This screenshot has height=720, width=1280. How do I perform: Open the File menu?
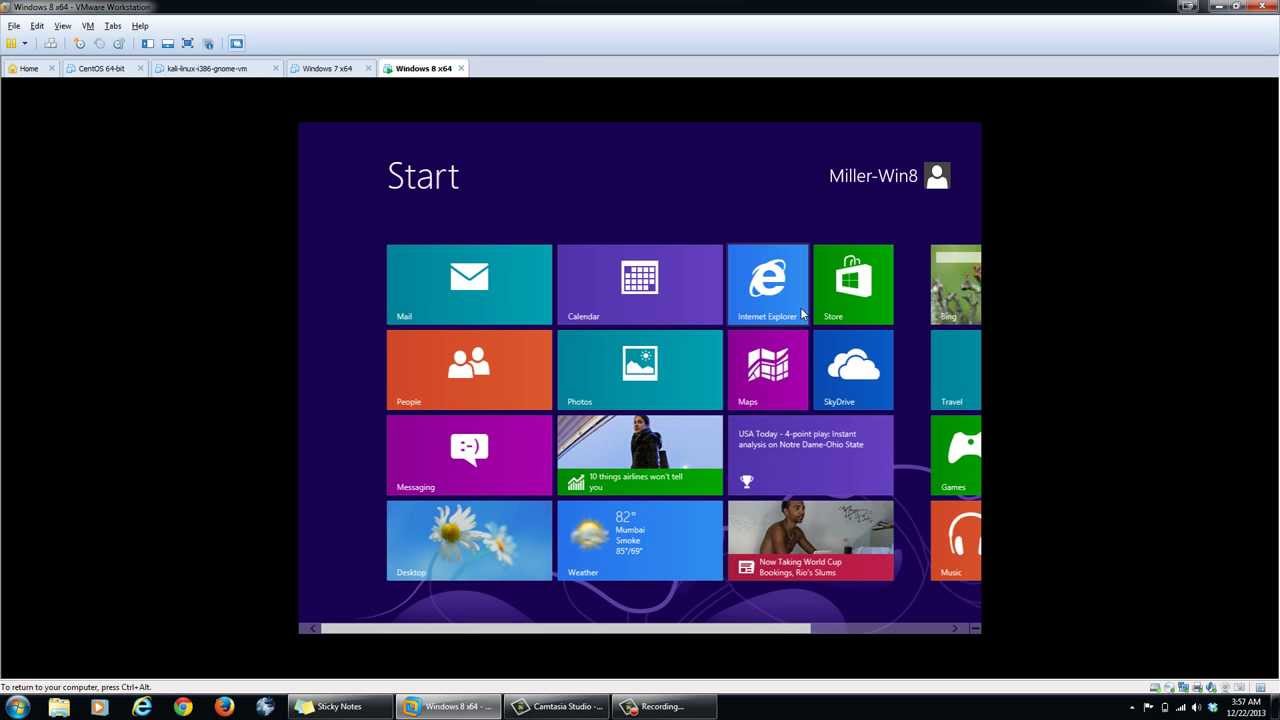click(14, 26)
